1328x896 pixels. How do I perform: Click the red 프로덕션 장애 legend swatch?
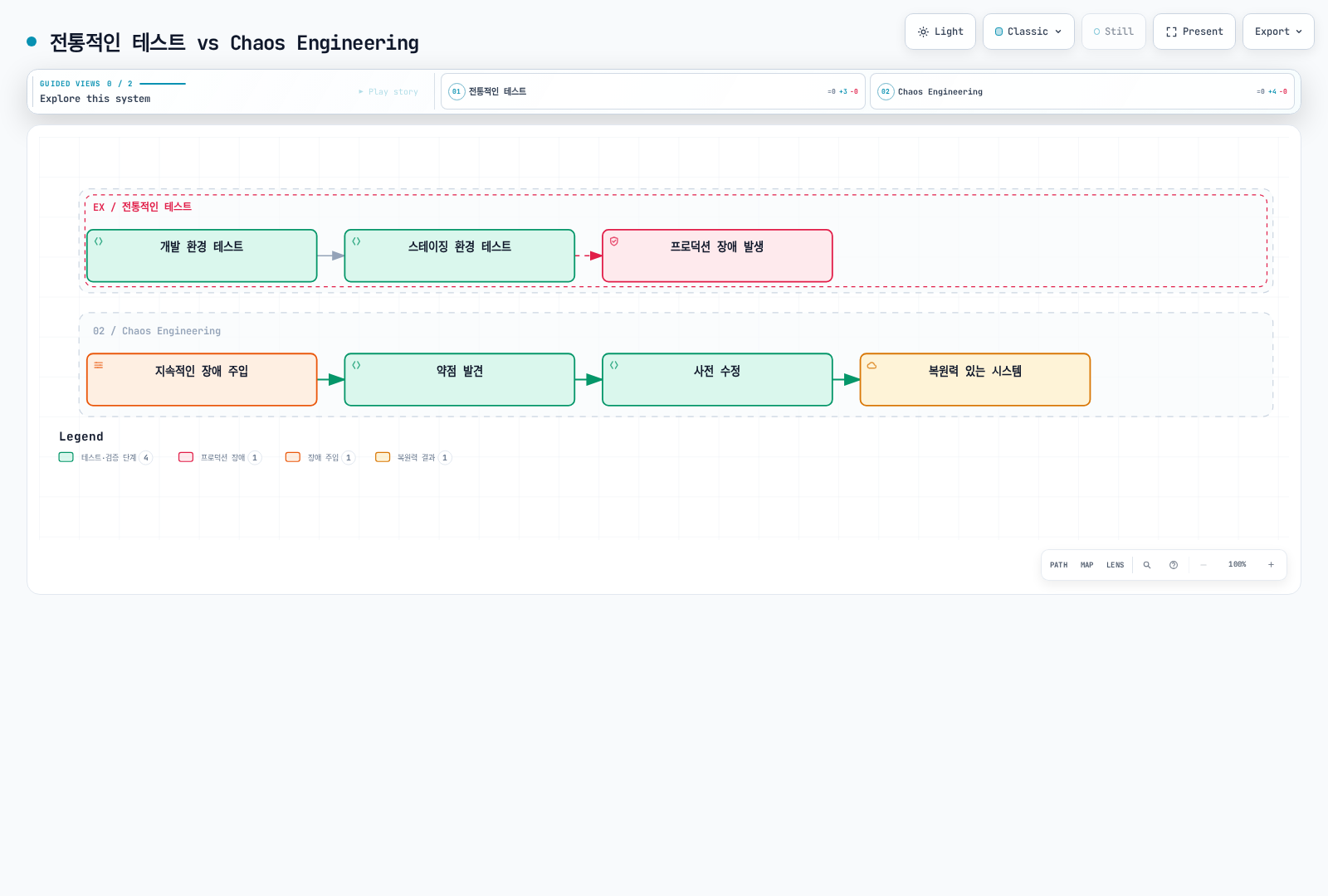pyautogui.click(x=186, y=457)
